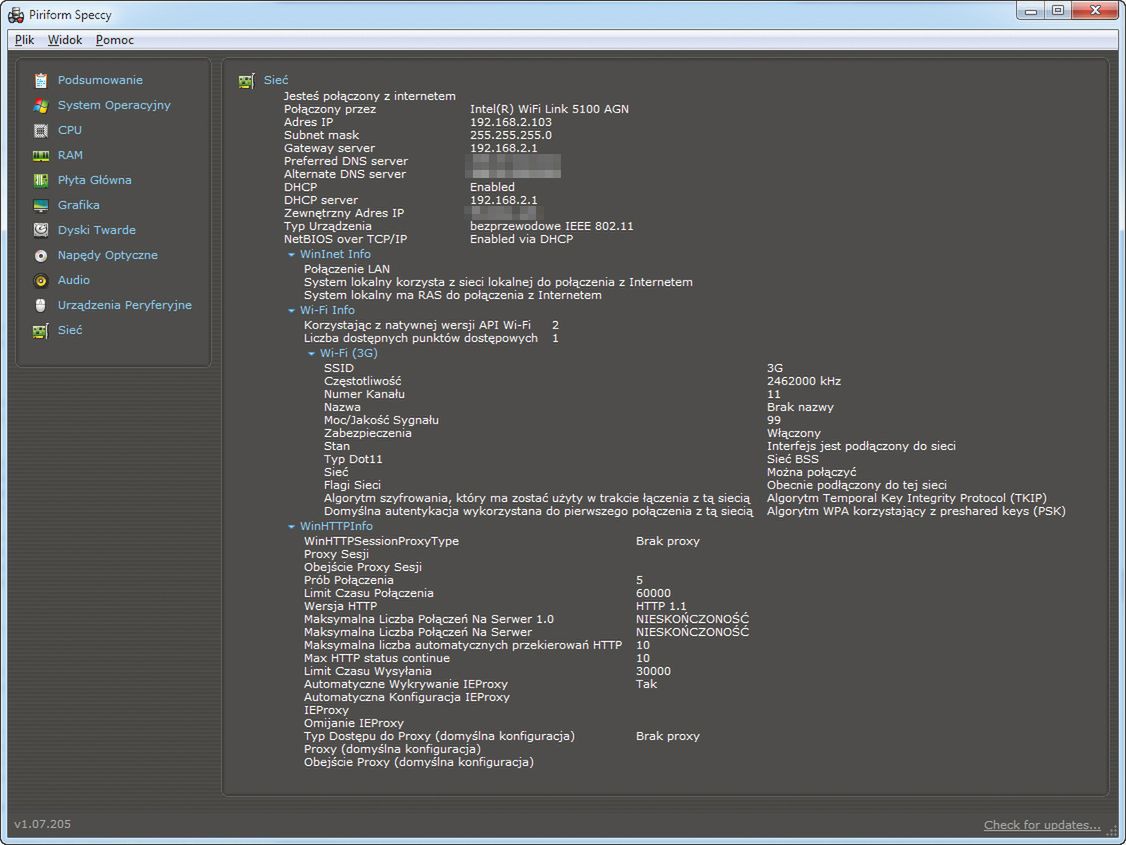
Task: Collapse the WinHTTPInfo section
Action: [291, 527]
